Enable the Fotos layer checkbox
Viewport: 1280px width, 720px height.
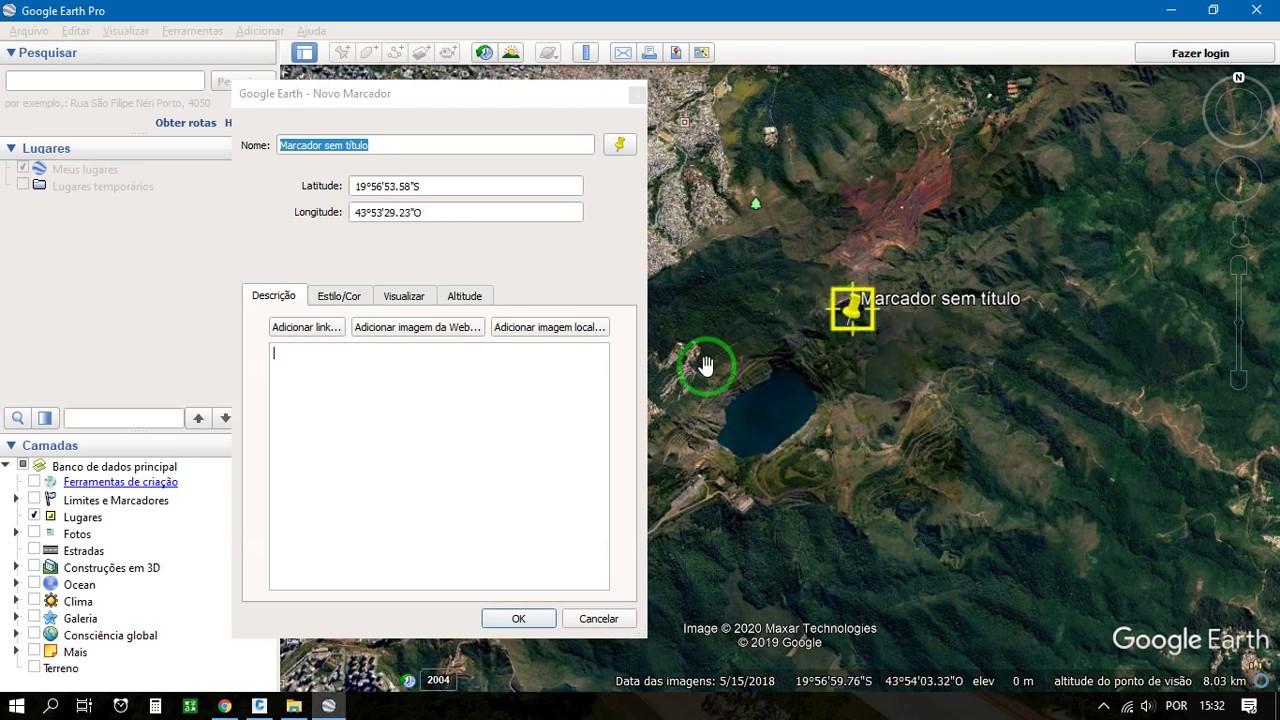[x=34, y=533]
